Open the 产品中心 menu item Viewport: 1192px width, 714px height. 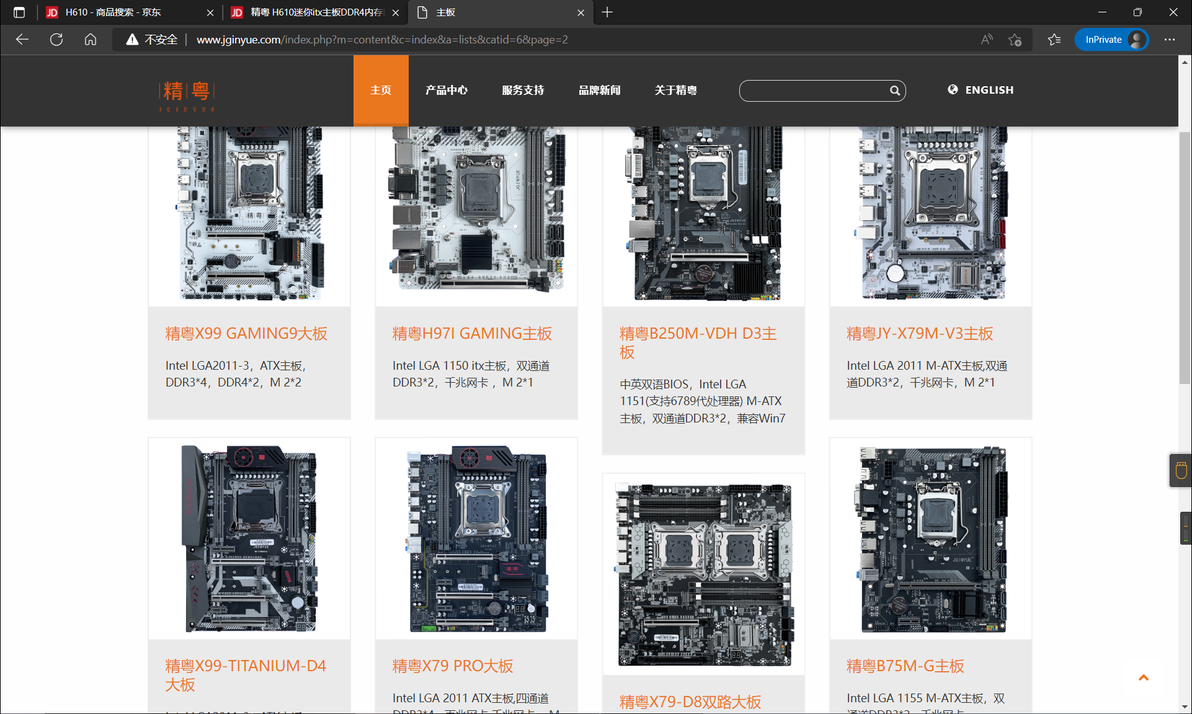446,90
